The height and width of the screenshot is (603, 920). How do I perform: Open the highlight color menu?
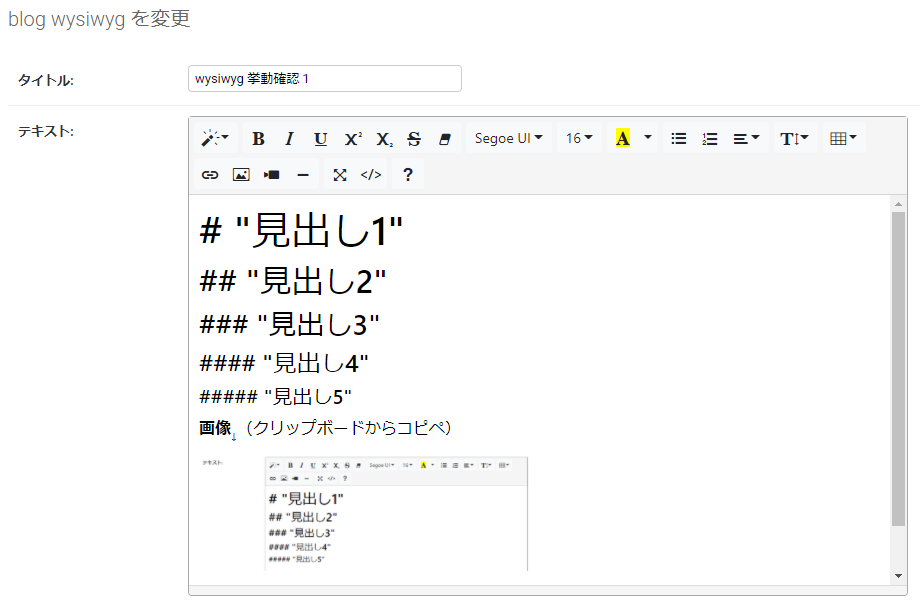pyautogui.click(x=645, y=138)
